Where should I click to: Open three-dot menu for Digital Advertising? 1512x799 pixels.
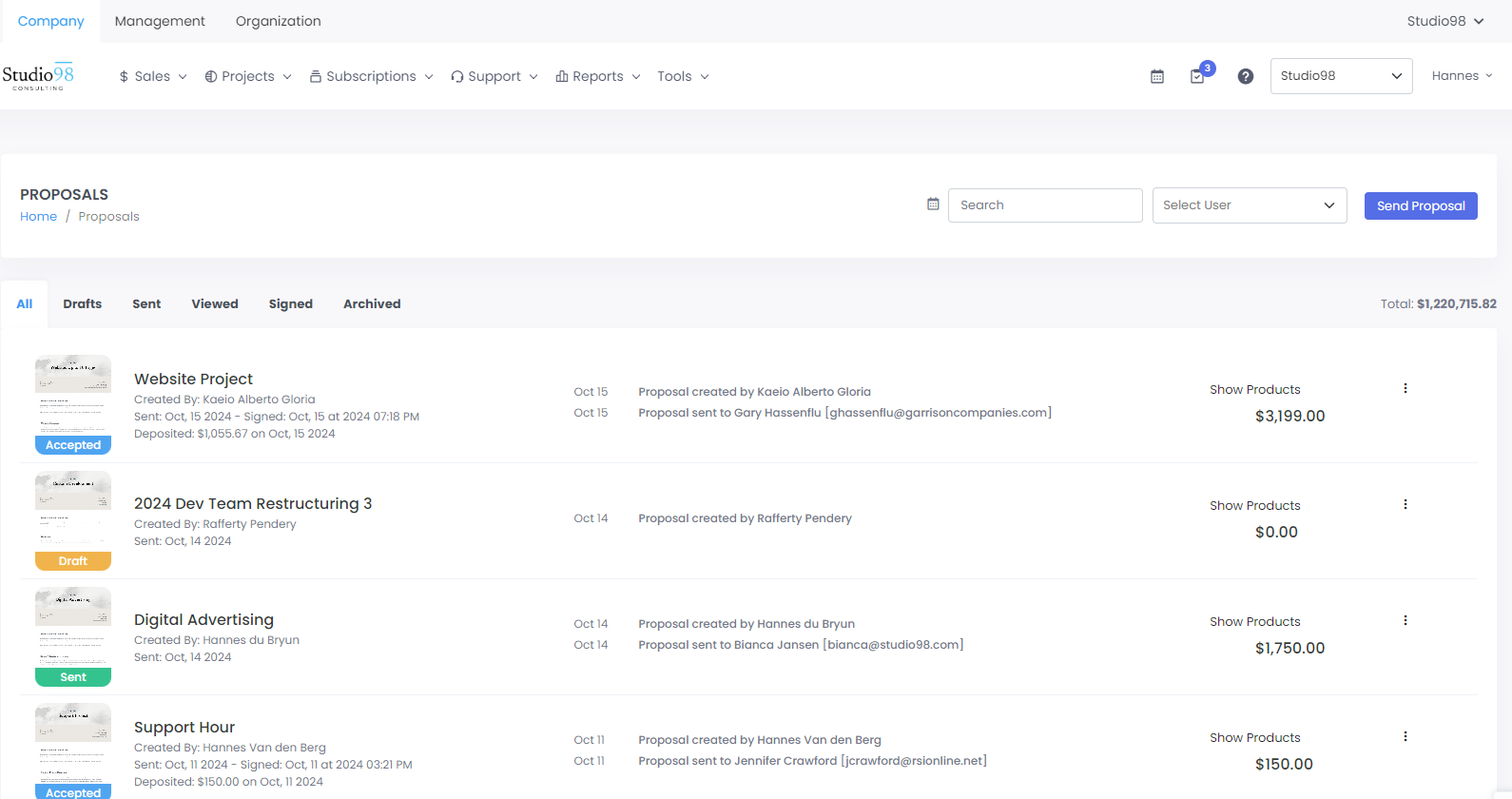click(x=1405, y=620)
